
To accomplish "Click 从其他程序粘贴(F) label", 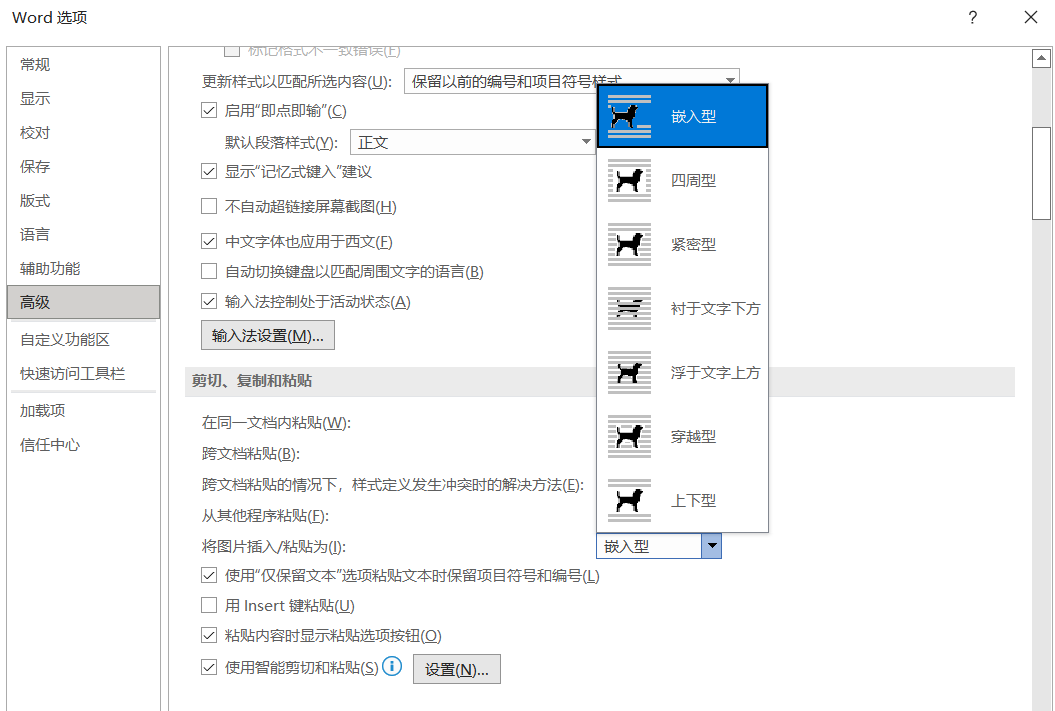I will click(265, 515).
